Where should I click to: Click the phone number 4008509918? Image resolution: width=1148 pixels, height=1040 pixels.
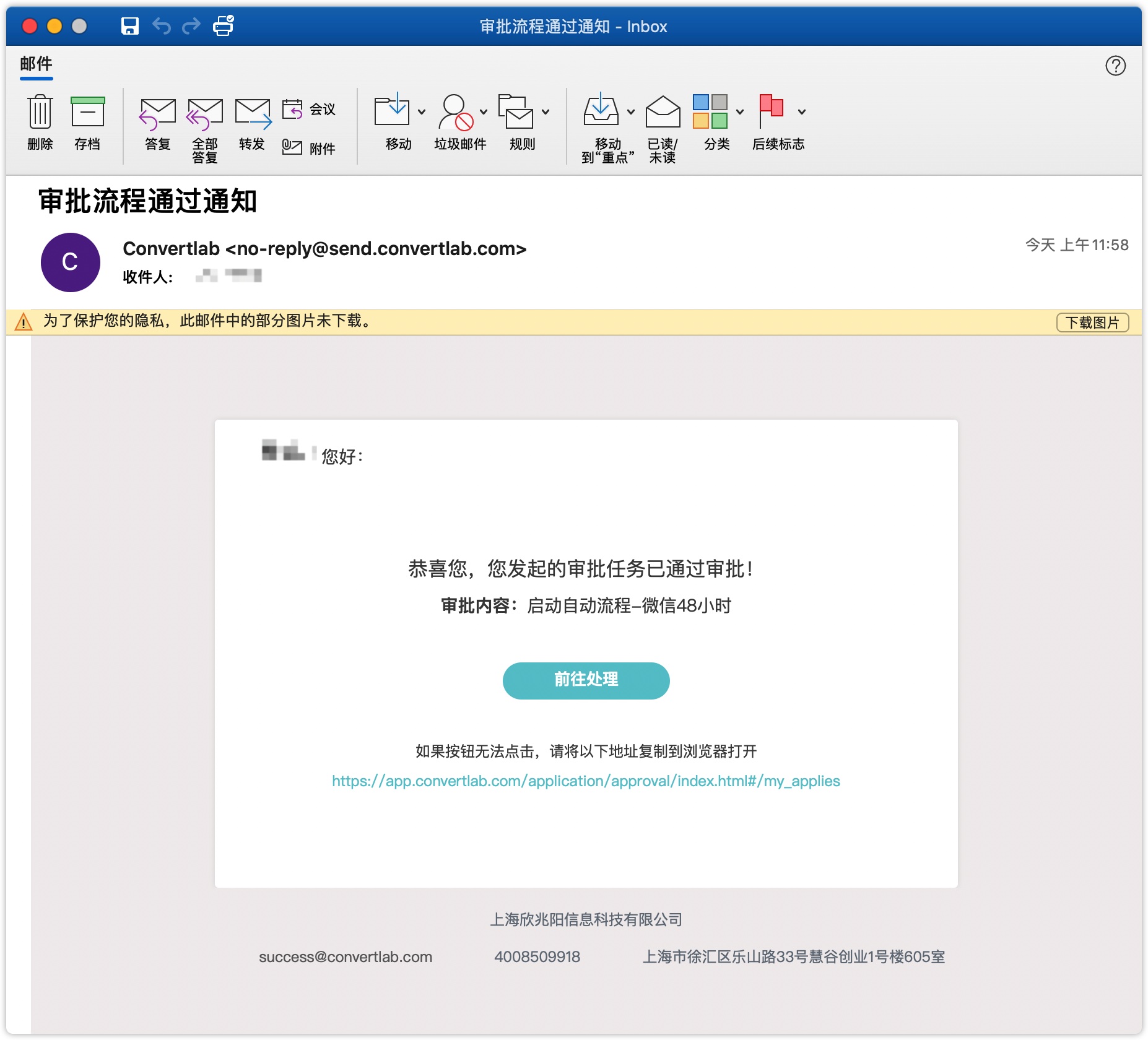[x=537, y=957]
